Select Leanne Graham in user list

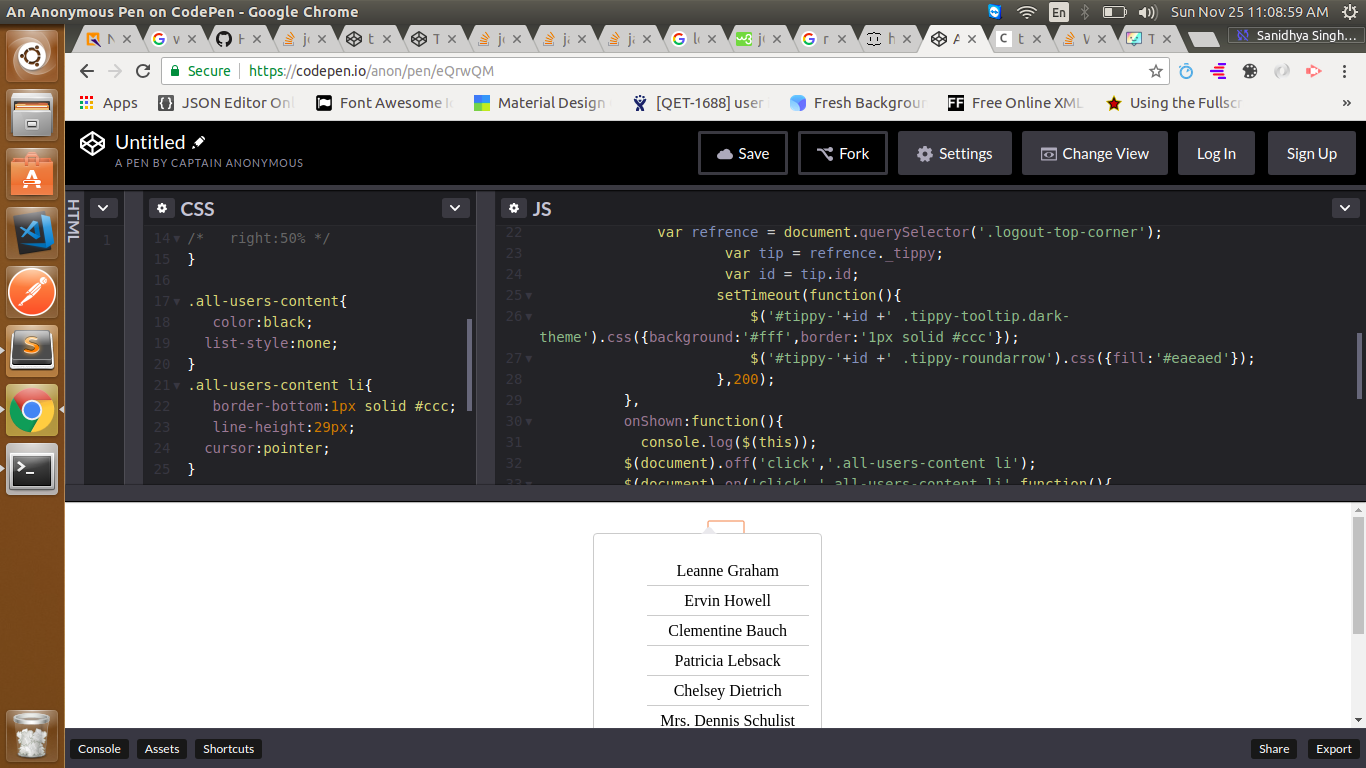[x=728, y=571]
